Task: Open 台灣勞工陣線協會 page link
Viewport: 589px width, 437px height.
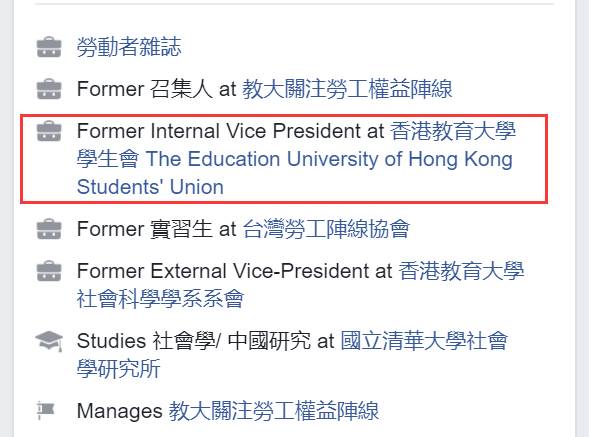Action: (326, 229)
